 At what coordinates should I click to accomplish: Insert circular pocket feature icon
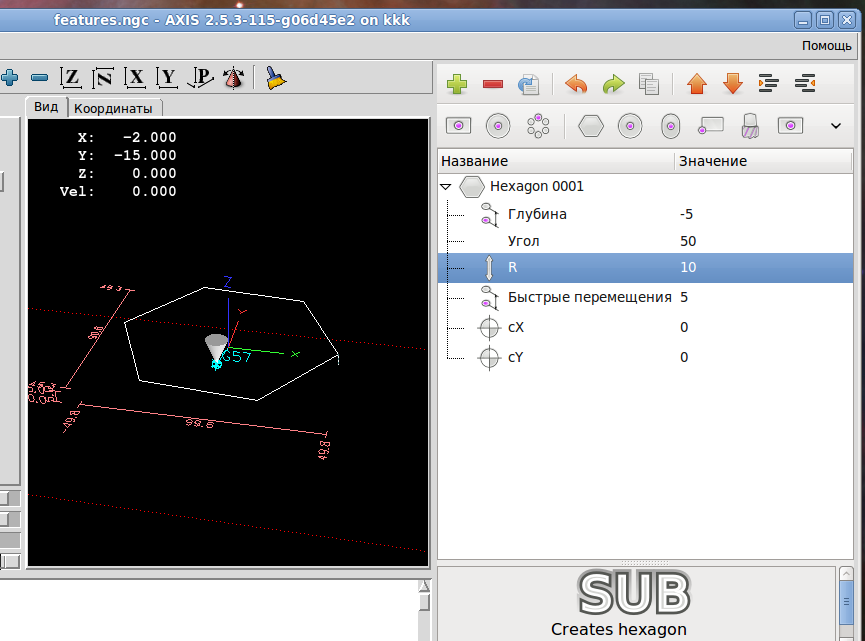coord(498,126)
